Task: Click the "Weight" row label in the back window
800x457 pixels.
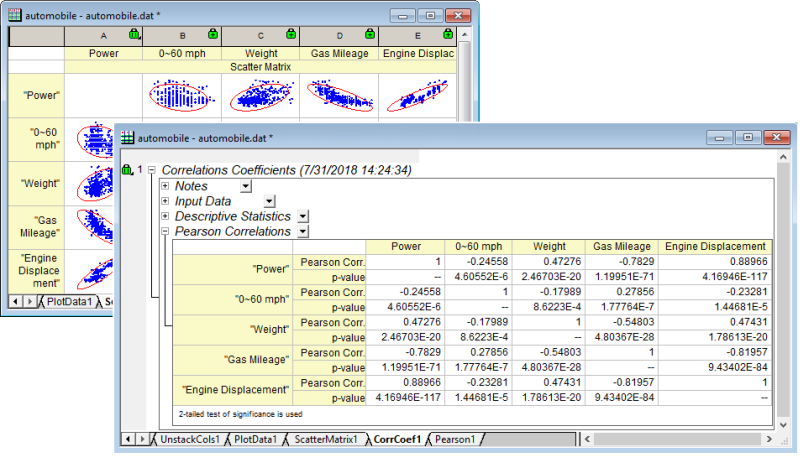Action: 37,184
